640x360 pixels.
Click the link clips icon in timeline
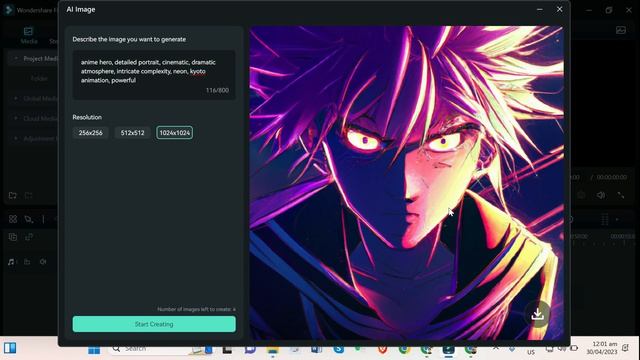[x=29, y=237]
